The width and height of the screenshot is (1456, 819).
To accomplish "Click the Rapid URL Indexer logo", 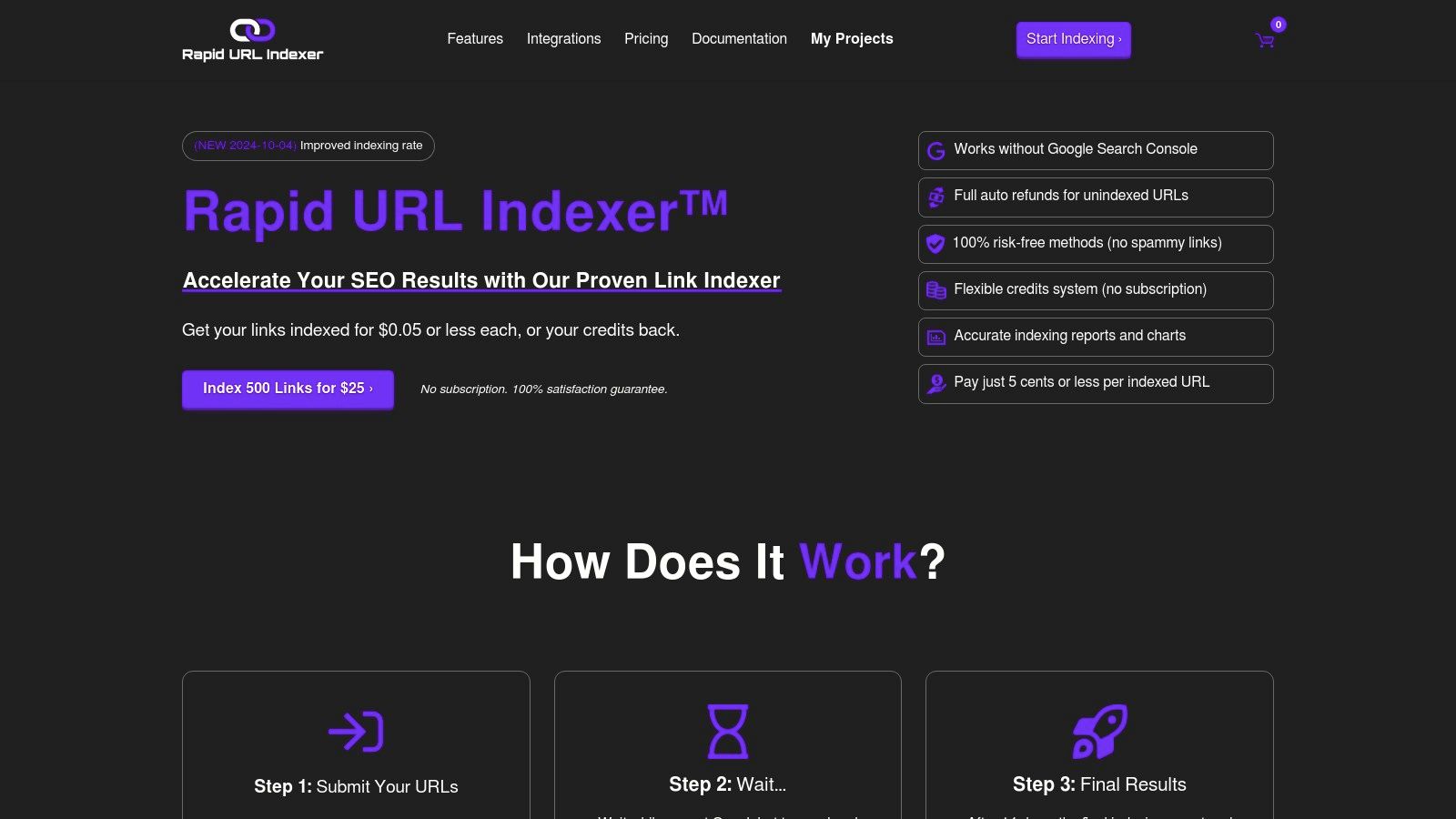I will [x=252, y=40].
